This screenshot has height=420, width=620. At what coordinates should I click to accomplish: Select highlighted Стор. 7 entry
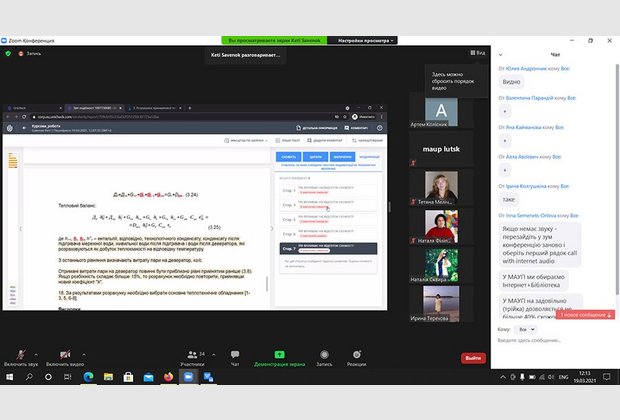(328, 248)
